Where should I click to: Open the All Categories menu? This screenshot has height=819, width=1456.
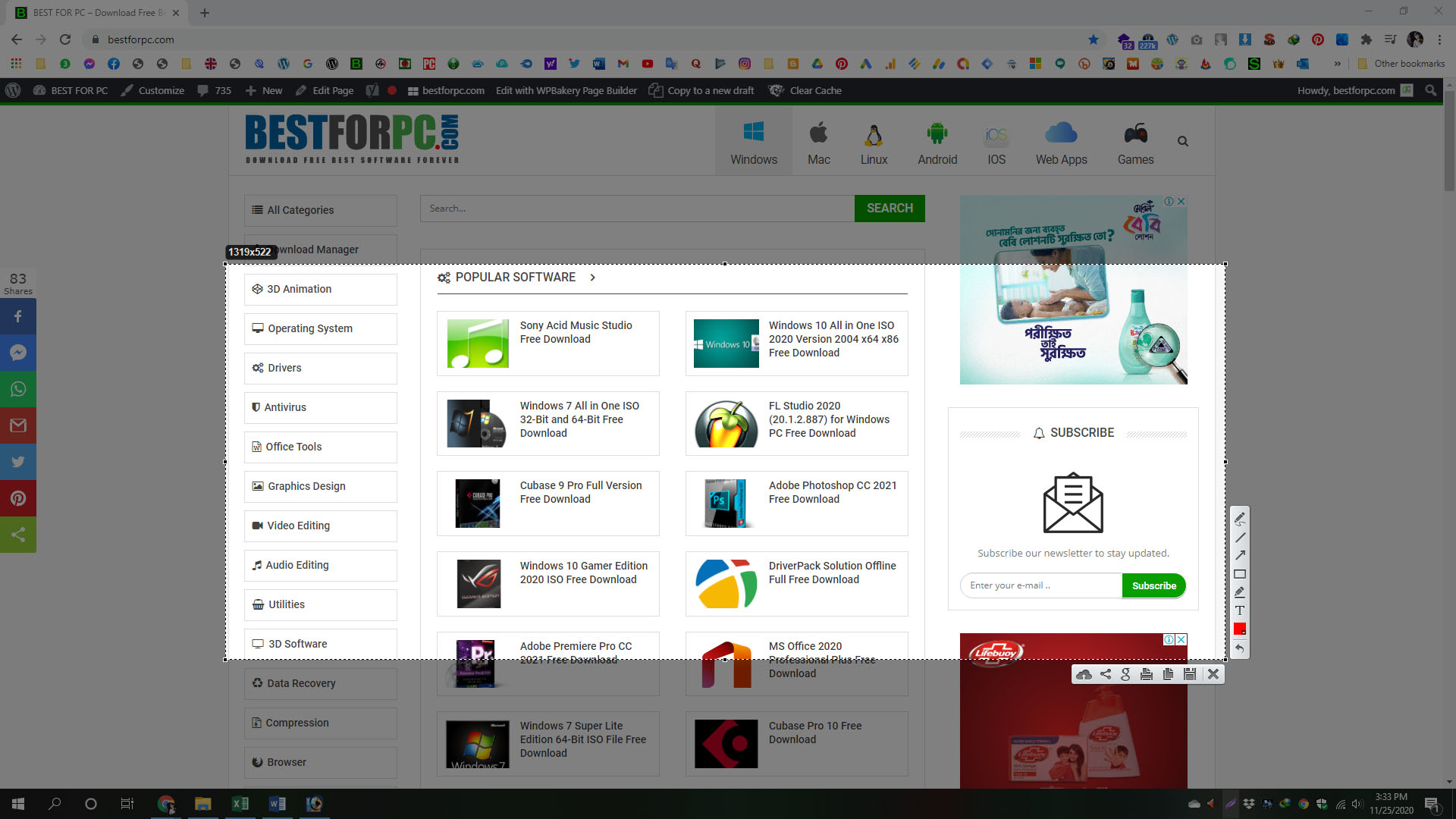[x=320, y=210]
